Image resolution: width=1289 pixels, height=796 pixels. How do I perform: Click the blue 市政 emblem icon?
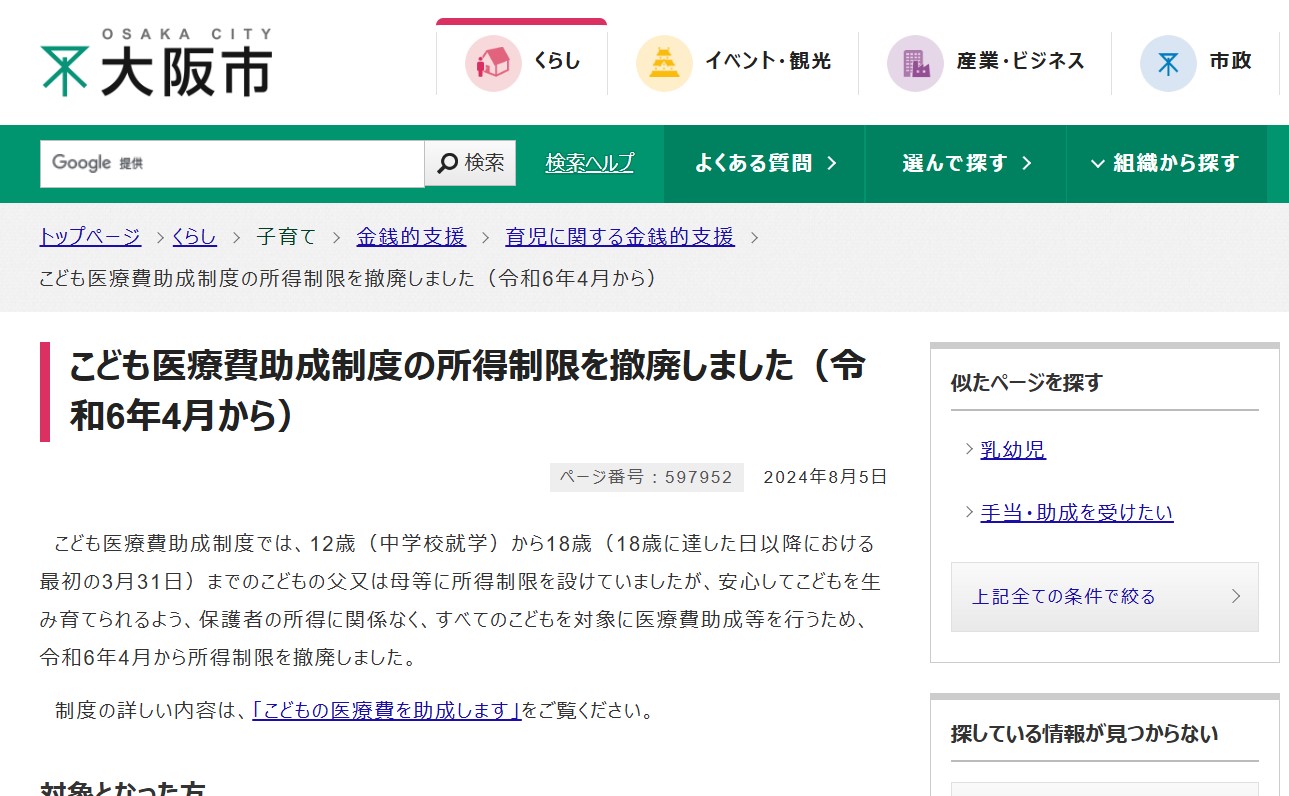point(1168,63)
